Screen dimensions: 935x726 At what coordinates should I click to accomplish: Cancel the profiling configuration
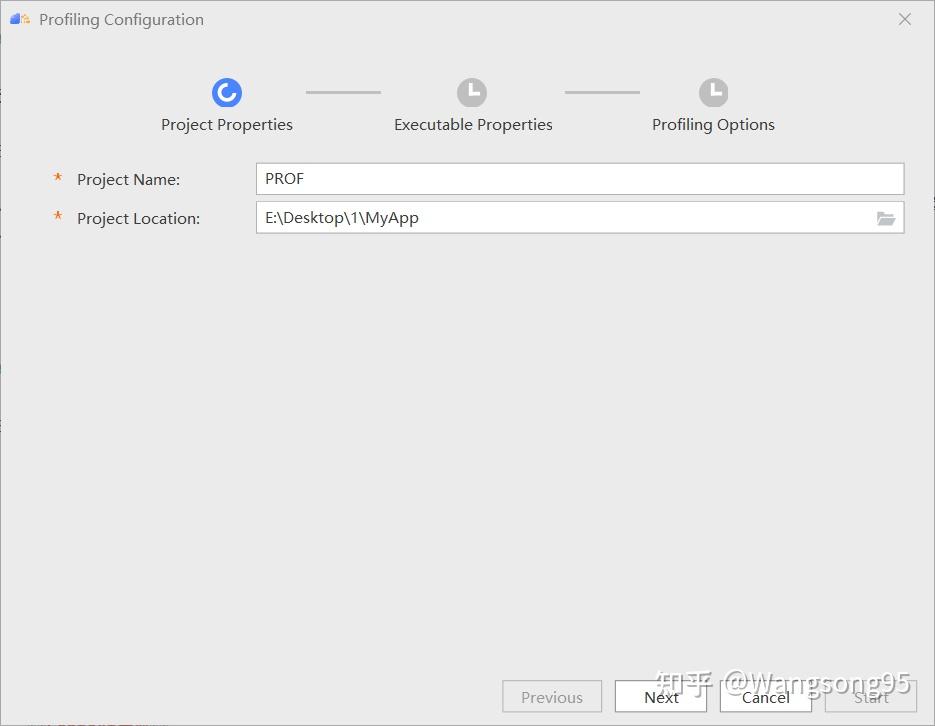[765, 697]
